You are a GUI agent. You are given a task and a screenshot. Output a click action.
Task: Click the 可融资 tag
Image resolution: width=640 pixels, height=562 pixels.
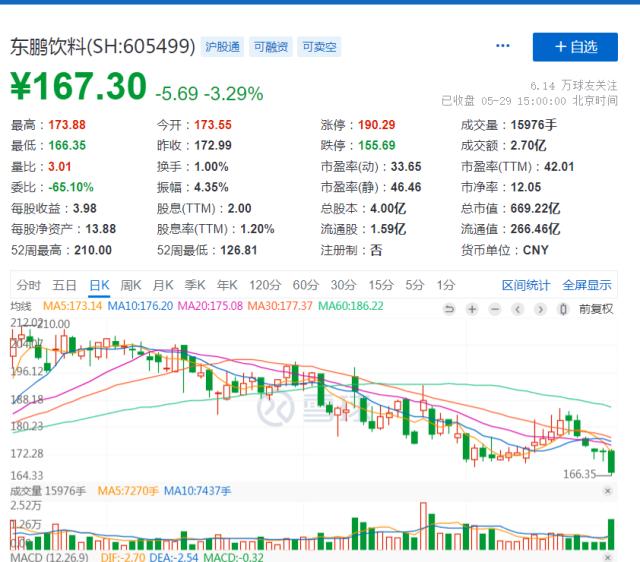coord(271,47)
